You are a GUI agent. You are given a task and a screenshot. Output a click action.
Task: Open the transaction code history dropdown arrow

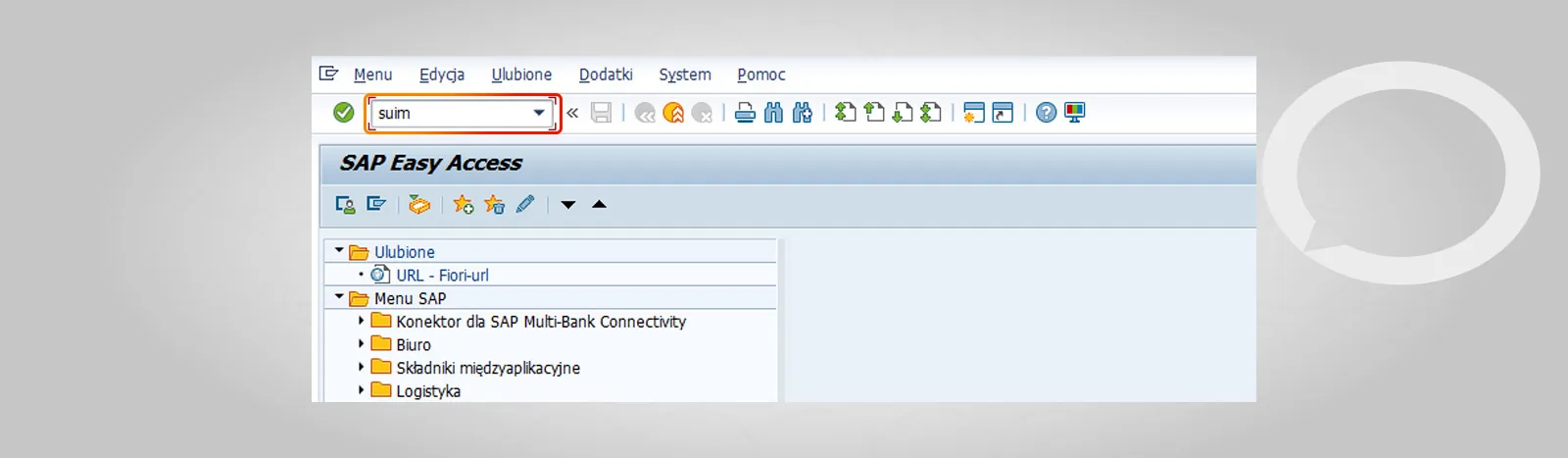539,113
